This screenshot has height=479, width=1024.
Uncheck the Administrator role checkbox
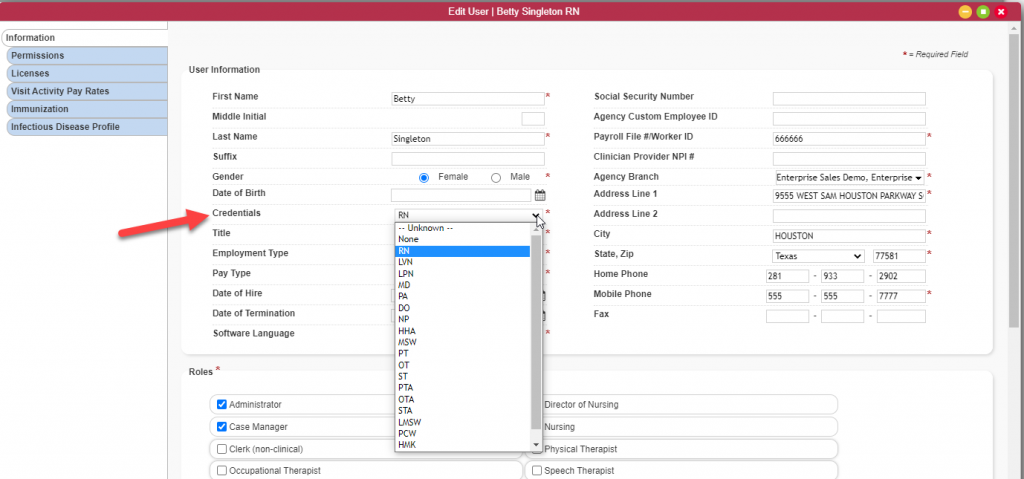click(221, 405)
